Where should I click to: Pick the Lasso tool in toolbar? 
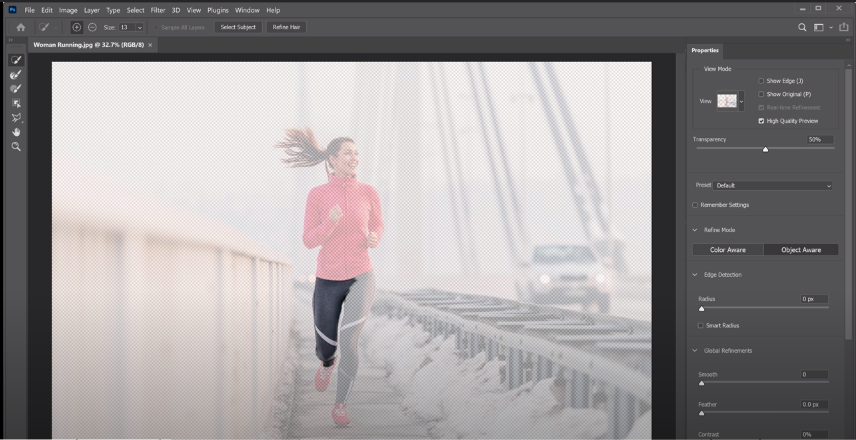coord(16,117)
